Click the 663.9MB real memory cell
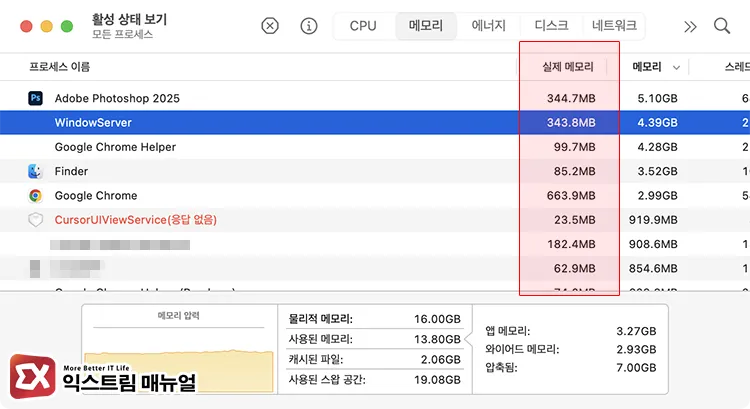 click(x=571, y=196)
